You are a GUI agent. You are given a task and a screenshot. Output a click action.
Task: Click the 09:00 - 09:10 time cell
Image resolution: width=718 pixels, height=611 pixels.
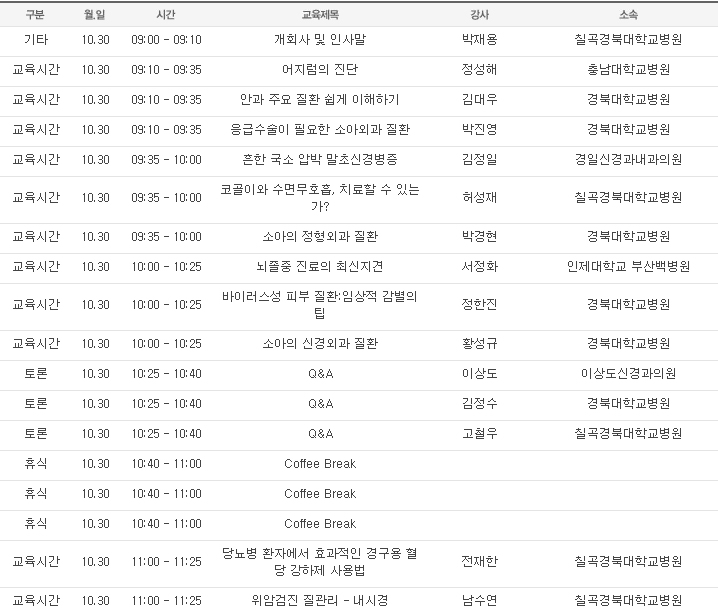coord(166,40)
